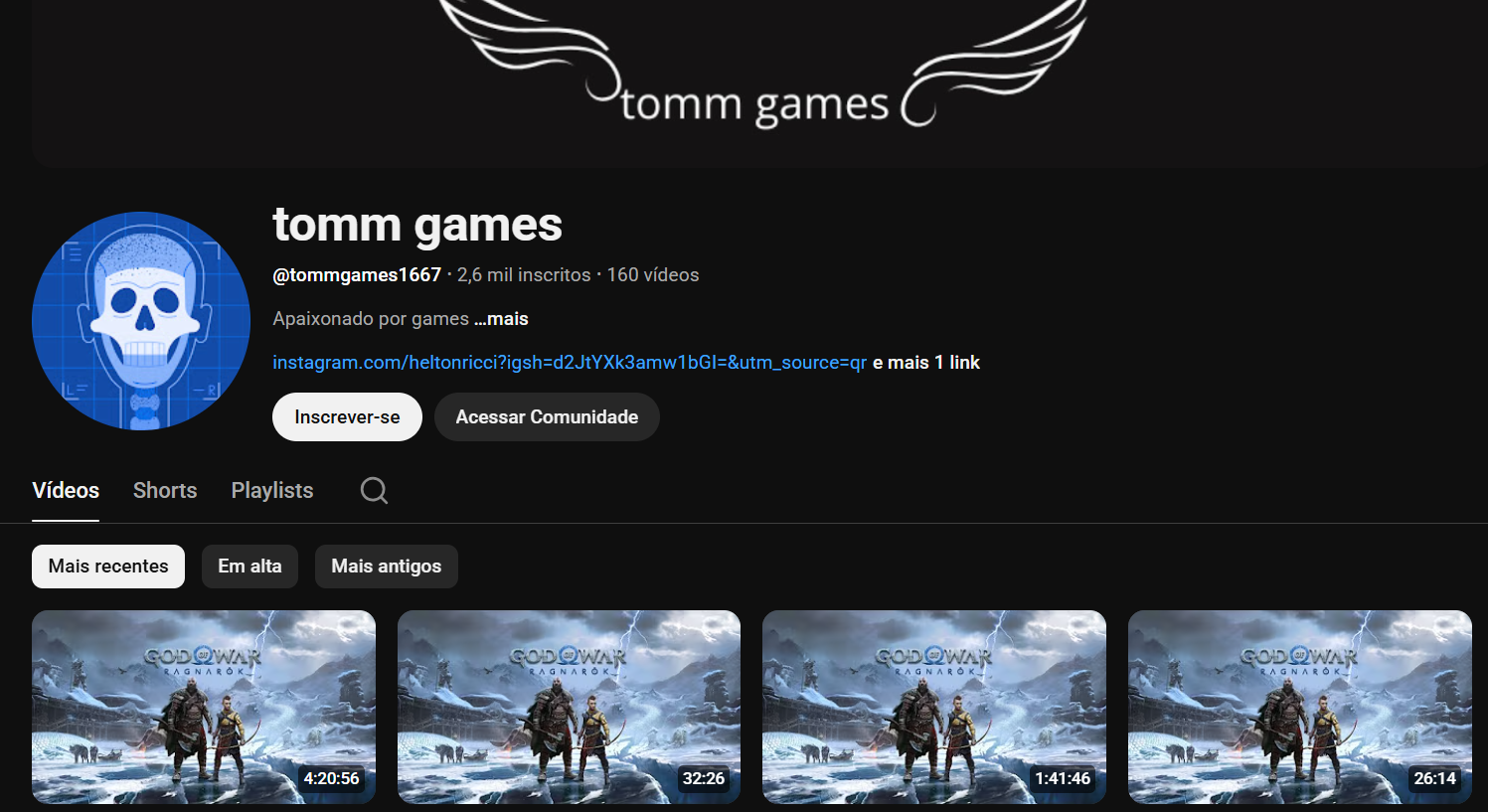Select the Mais recentes filter chip
The width and height of the screenshot is (1488, 812).
click(x=108, y=567)
